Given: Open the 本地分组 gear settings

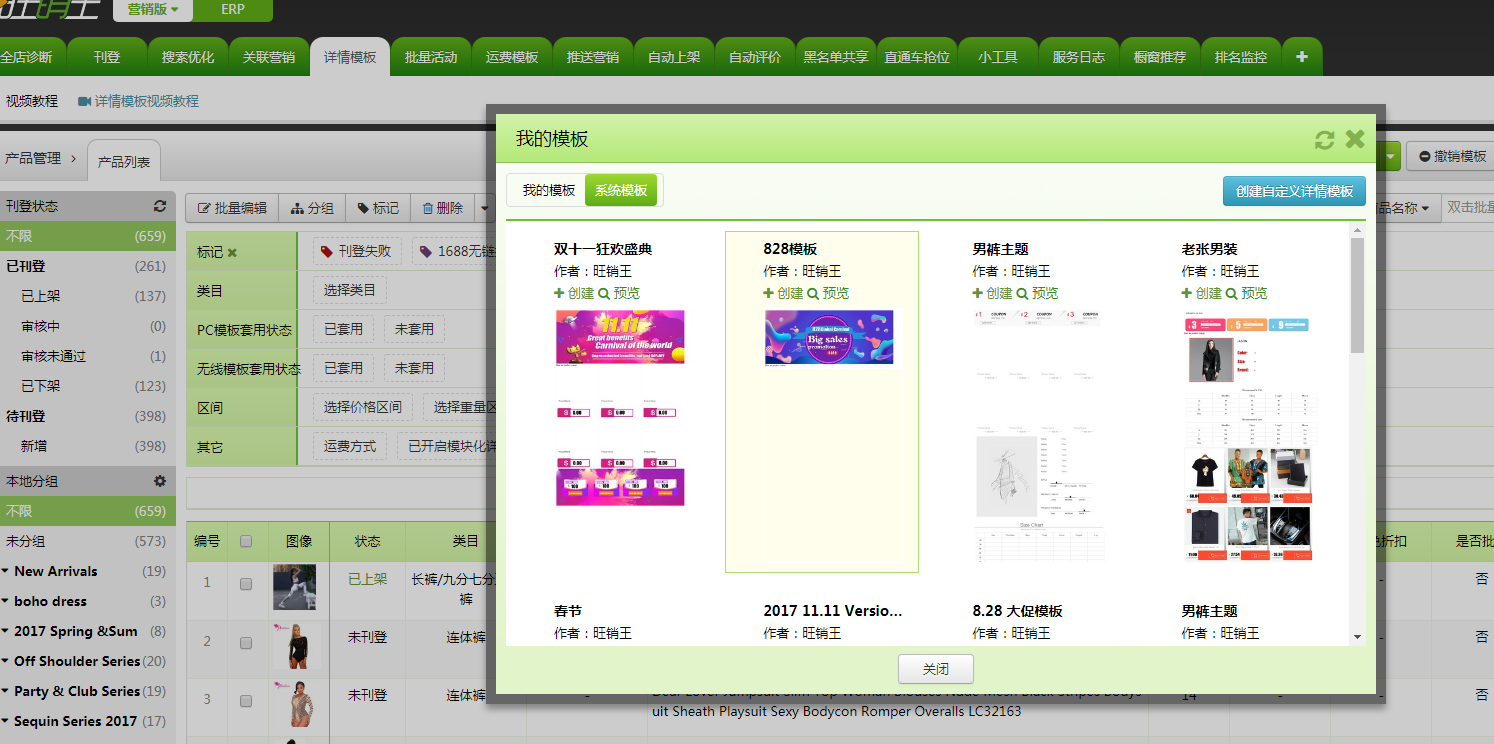Looking at the screenshot, I should (159, 481).
